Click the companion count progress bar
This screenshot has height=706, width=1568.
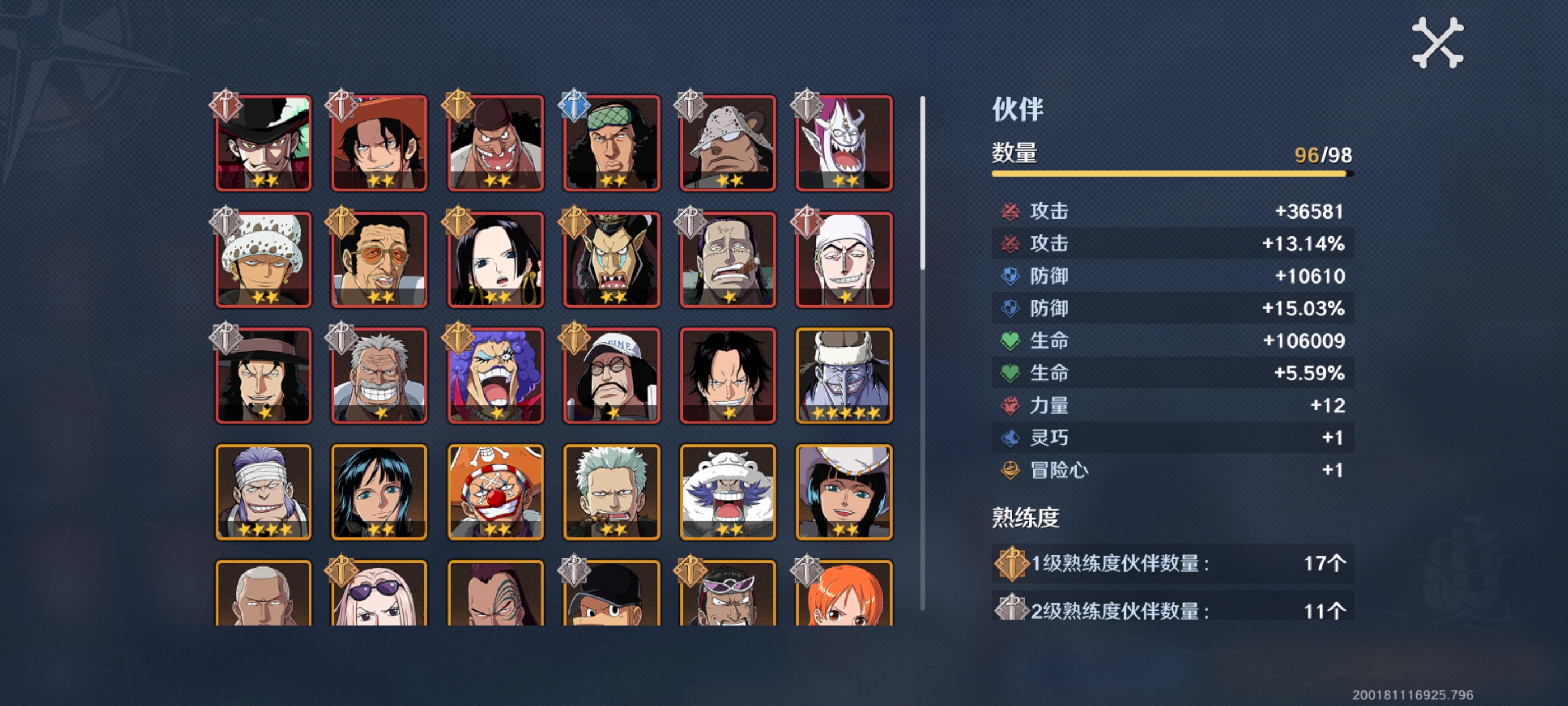click(x=1172, y=174)
